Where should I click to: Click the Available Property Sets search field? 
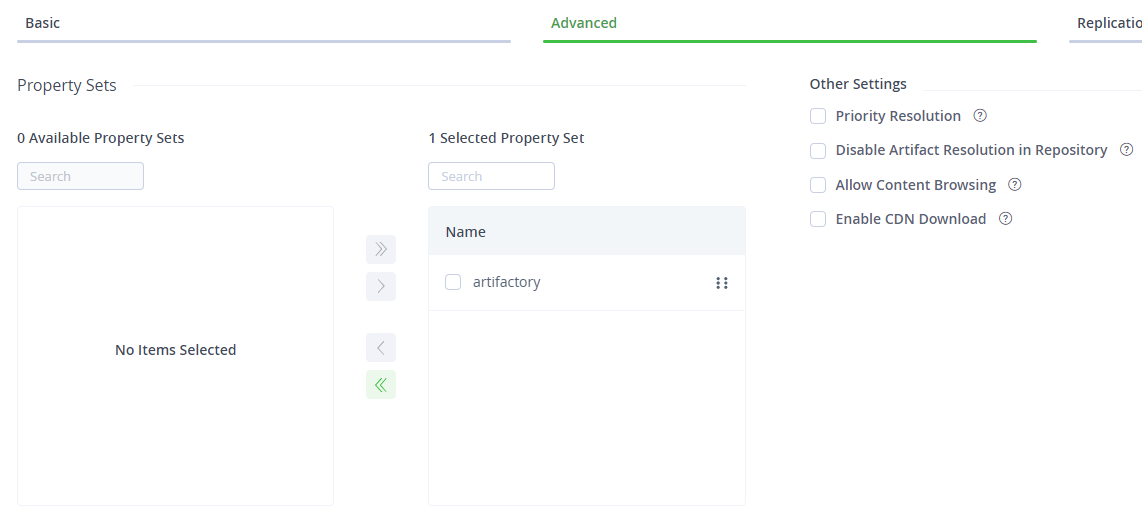pyautogui.click(x=80, y=176)
